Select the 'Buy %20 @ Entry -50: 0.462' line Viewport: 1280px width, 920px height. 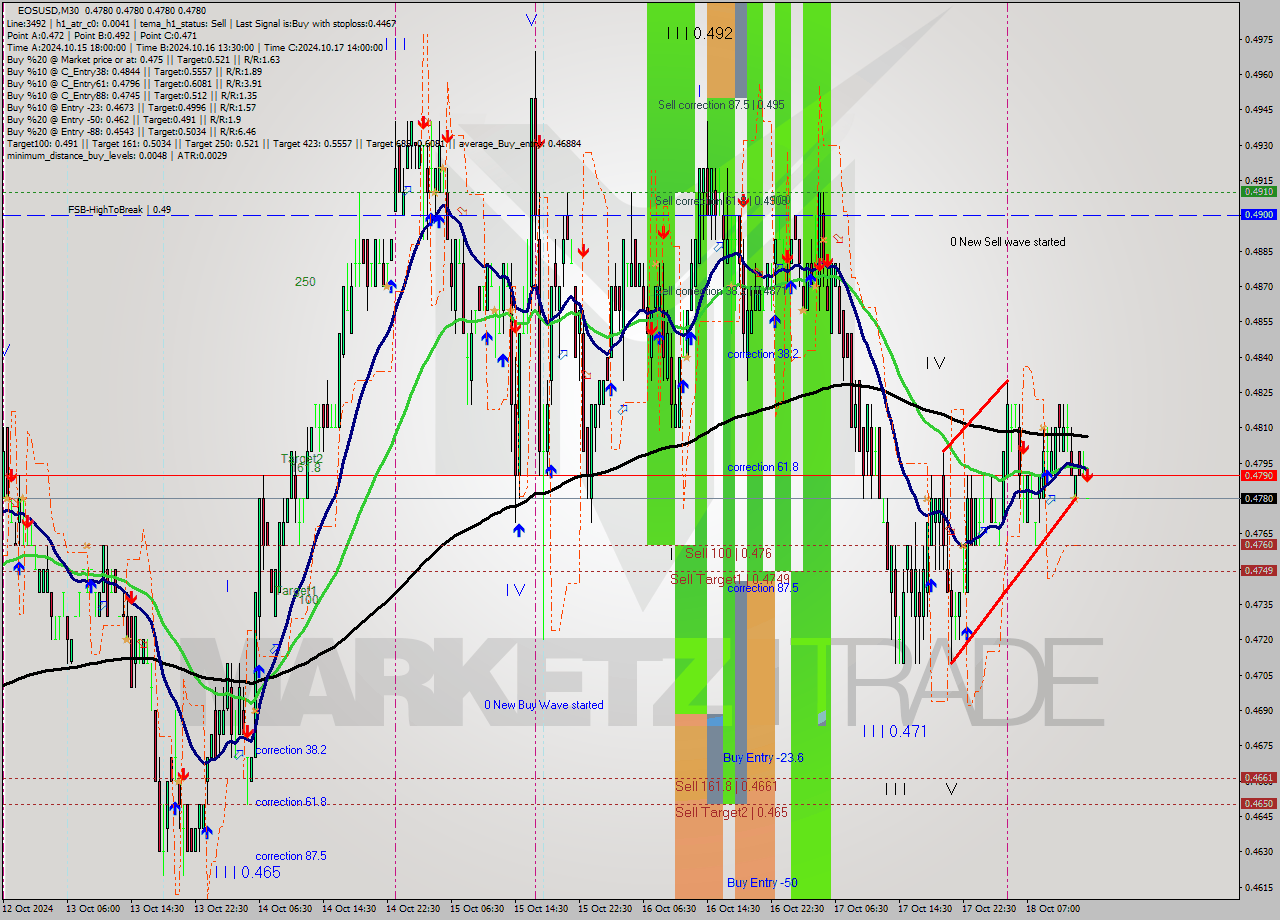[124, 119]
